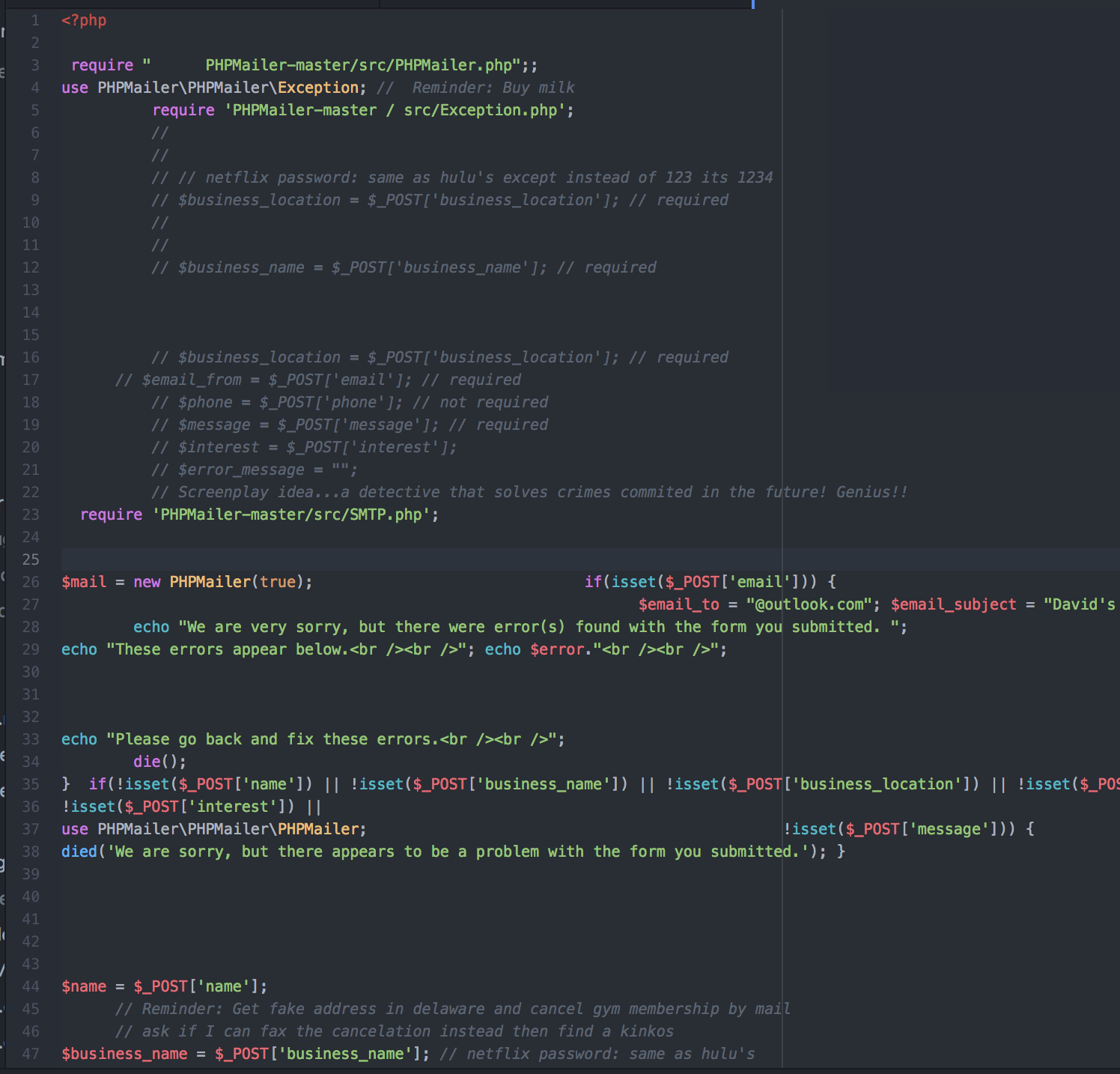This screenshot has height=1074, width=1120.
Task: Place cursor on the die() call
Action: 157,761
